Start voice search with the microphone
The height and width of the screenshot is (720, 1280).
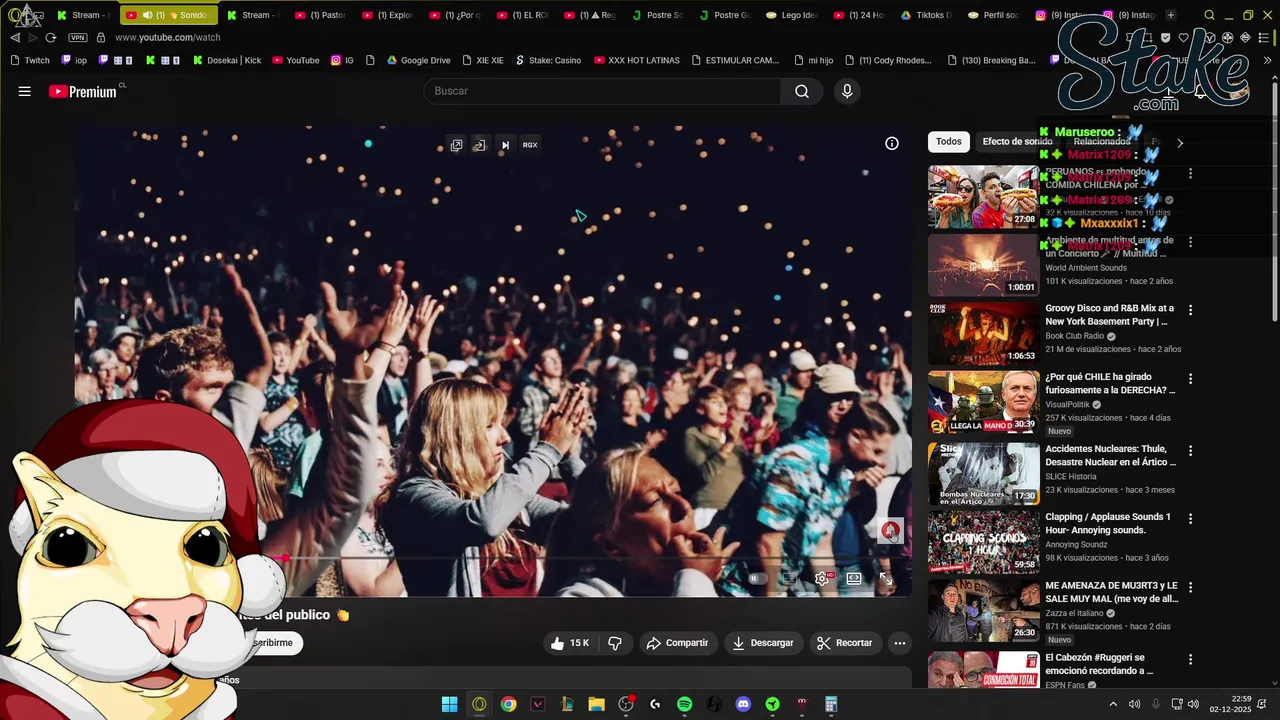847,91
